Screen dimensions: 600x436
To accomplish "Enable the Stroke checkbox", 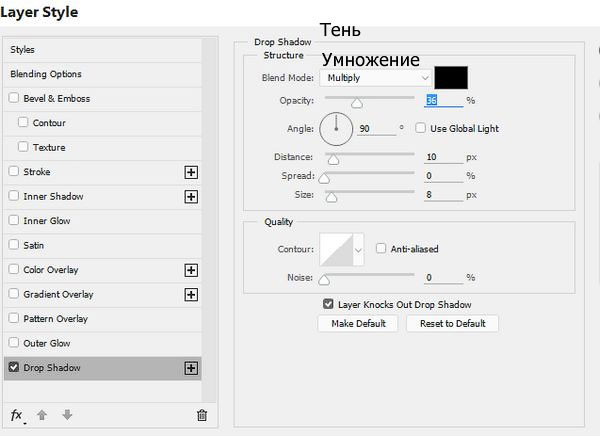I will (x=14, y=171).
